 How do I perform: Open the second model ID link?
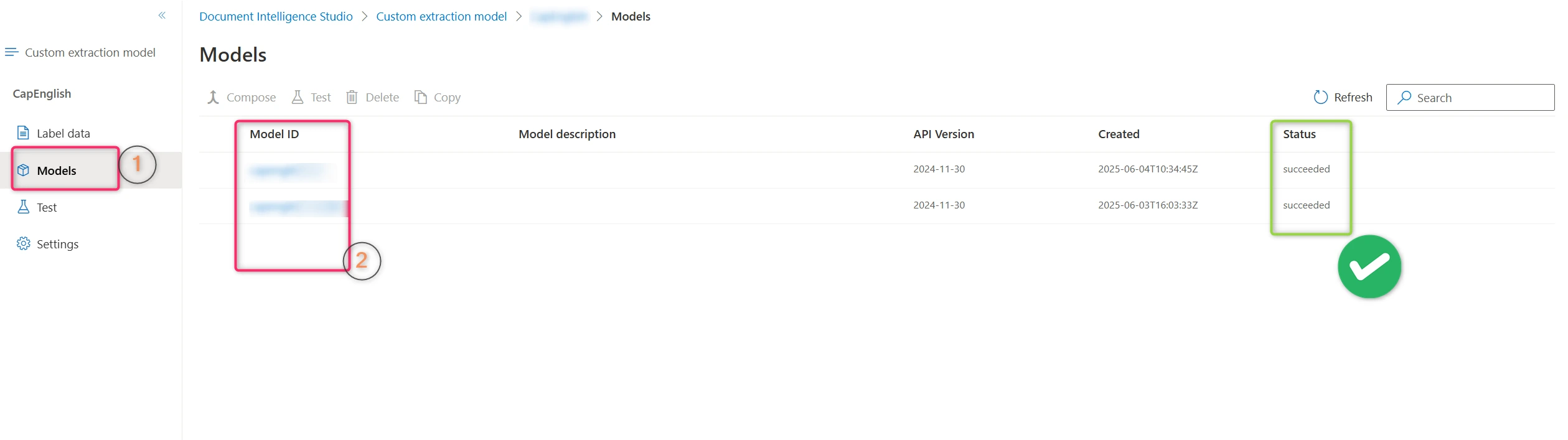[298, 206]
